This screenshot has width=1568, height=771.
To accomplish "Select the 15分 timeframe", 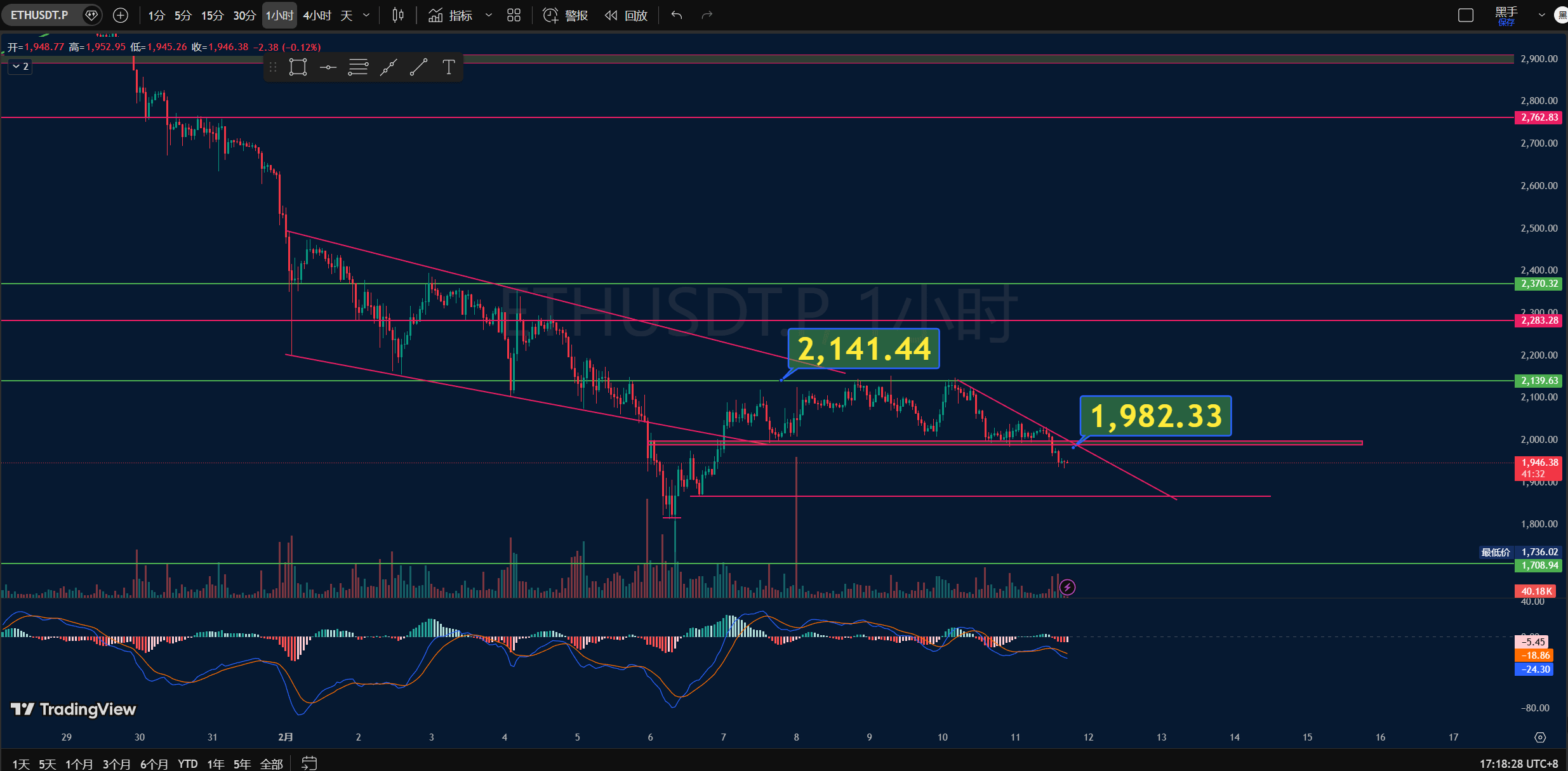I will [212, 15].
